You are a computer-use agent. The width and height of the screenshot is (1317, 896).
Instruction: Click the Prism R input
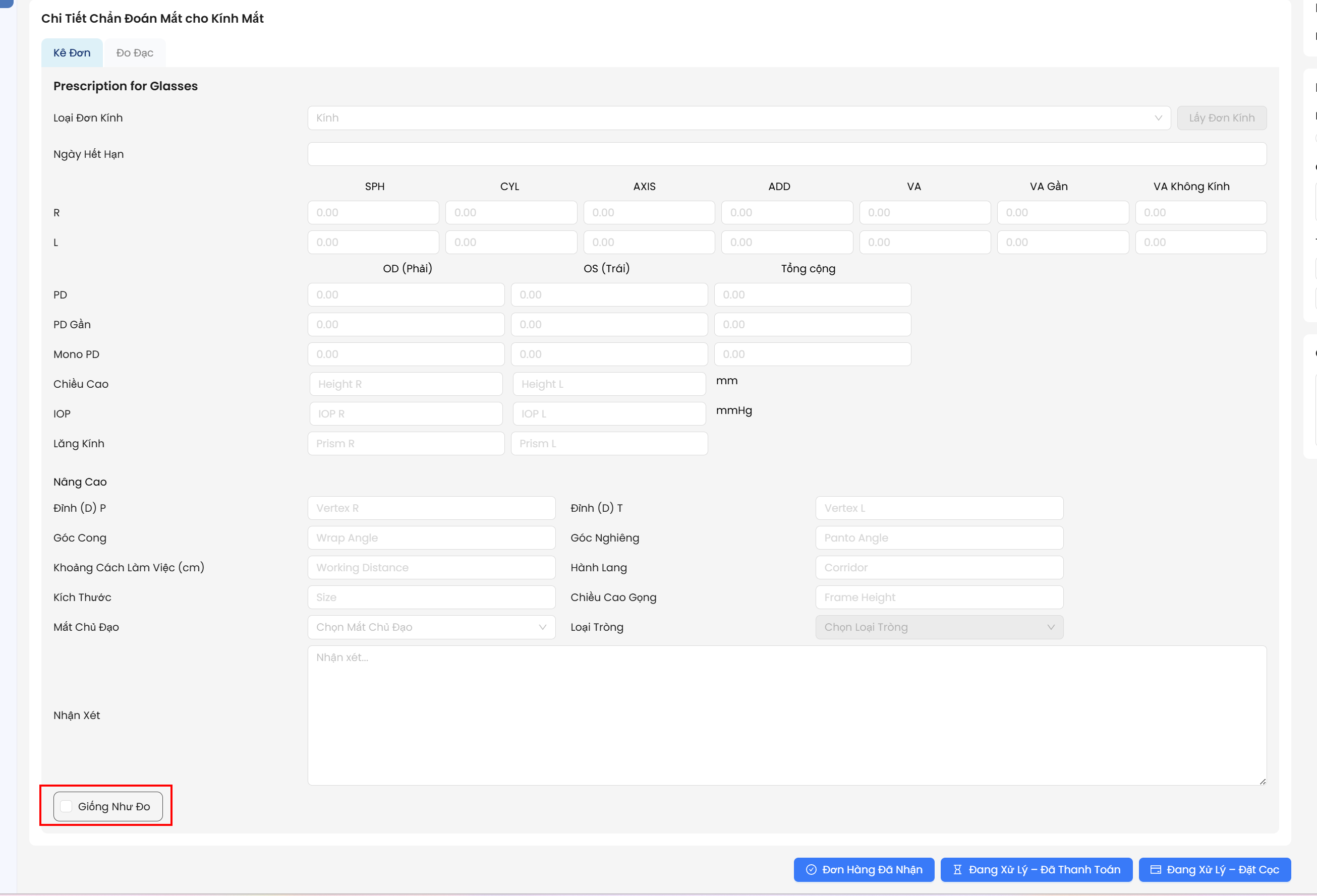407,444
